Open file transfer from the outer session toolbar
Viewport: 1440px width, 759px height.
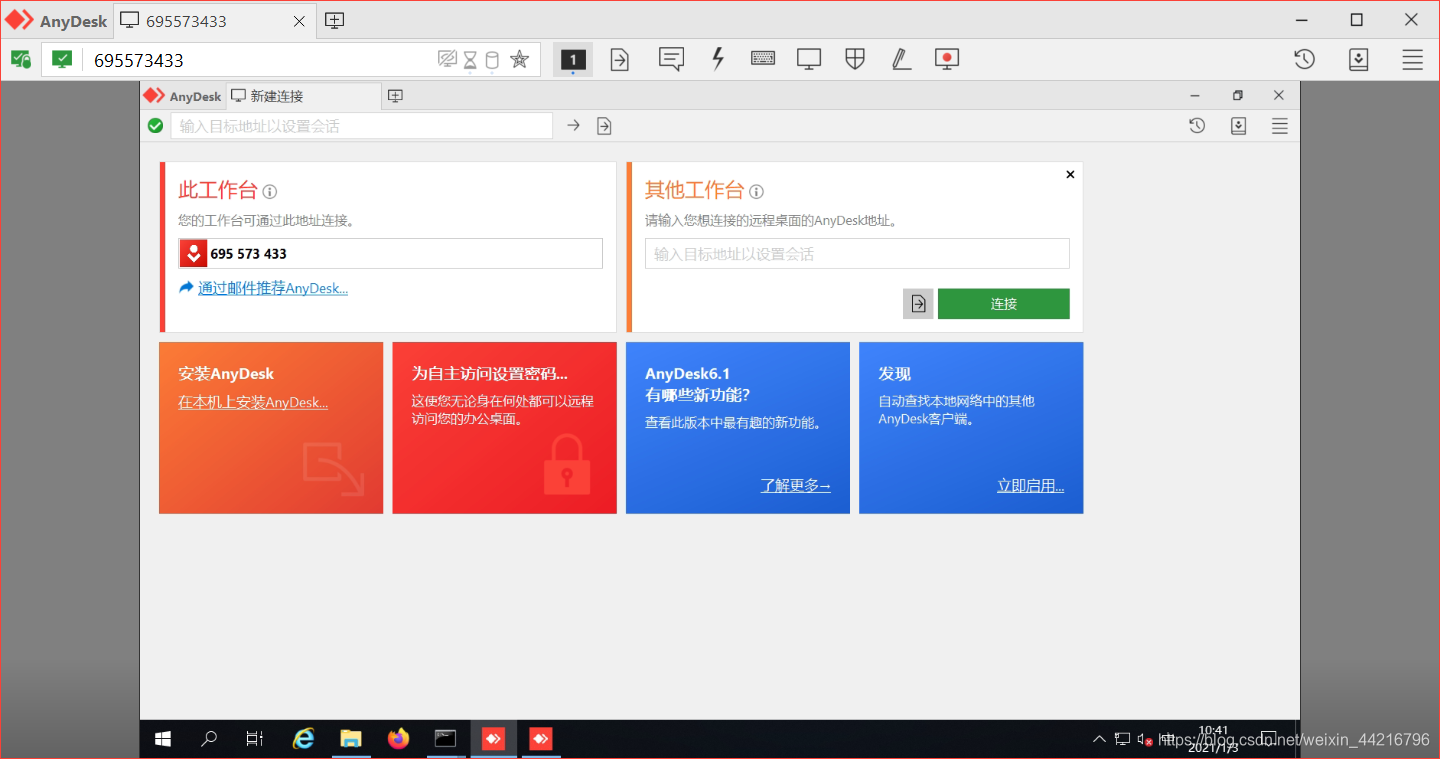point(620,60)
